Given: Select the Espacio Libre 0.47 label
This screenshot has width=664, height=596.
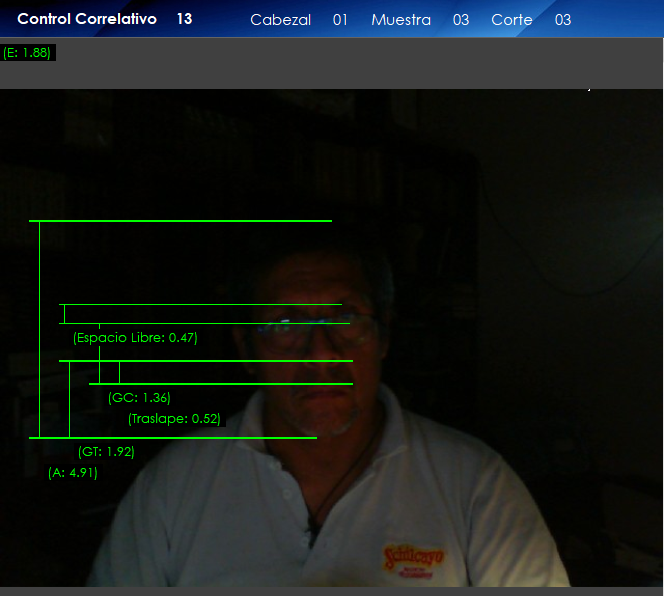Looking at the screenshot, I should [x=135, y=338].
